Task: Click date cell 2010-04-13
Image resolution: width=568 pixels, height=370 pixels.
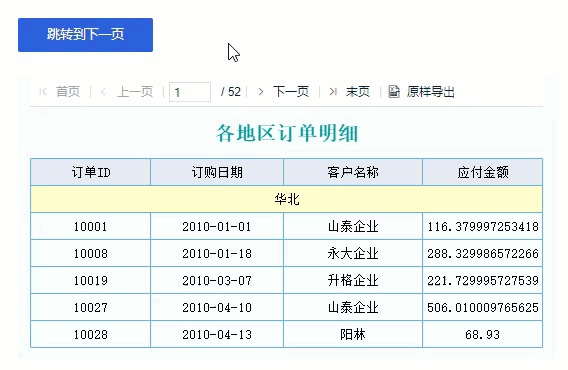Action: pos(217,334)
